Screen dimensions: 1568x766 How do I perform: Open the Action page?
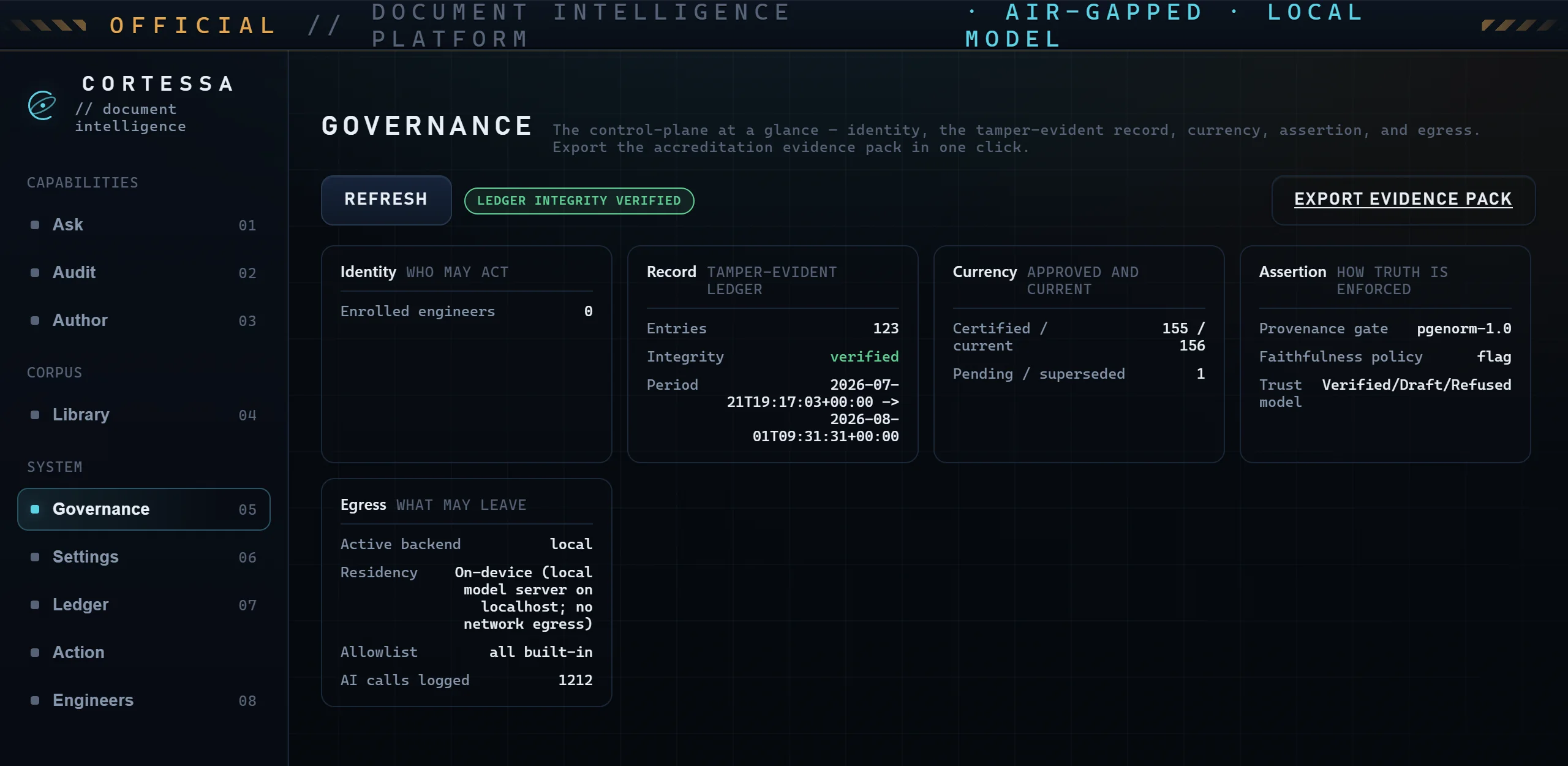point(144,653)
